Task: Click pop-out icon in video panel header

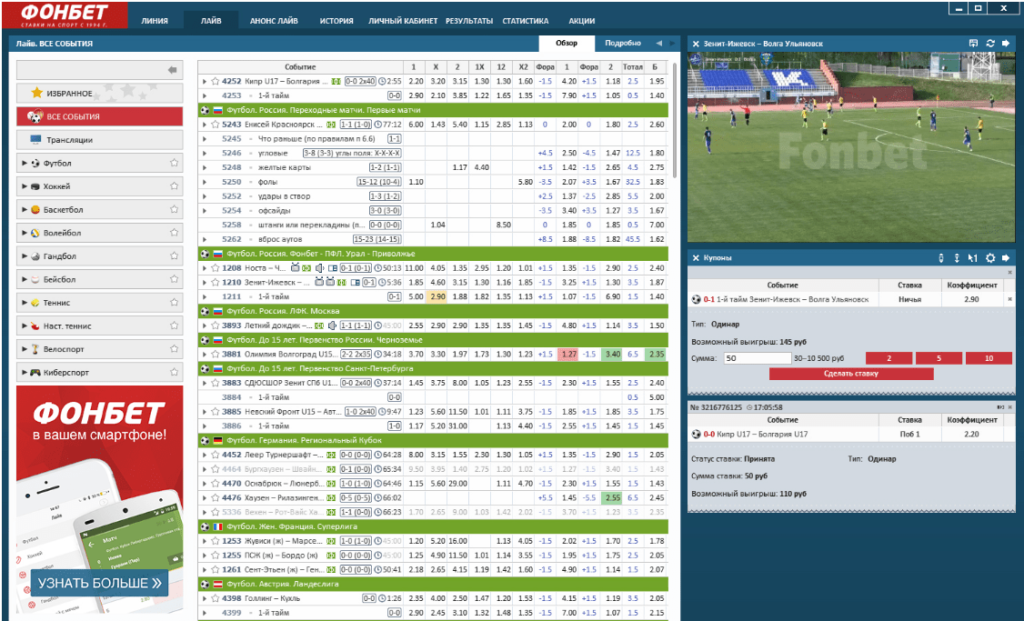Action: (x=974, y=43)
